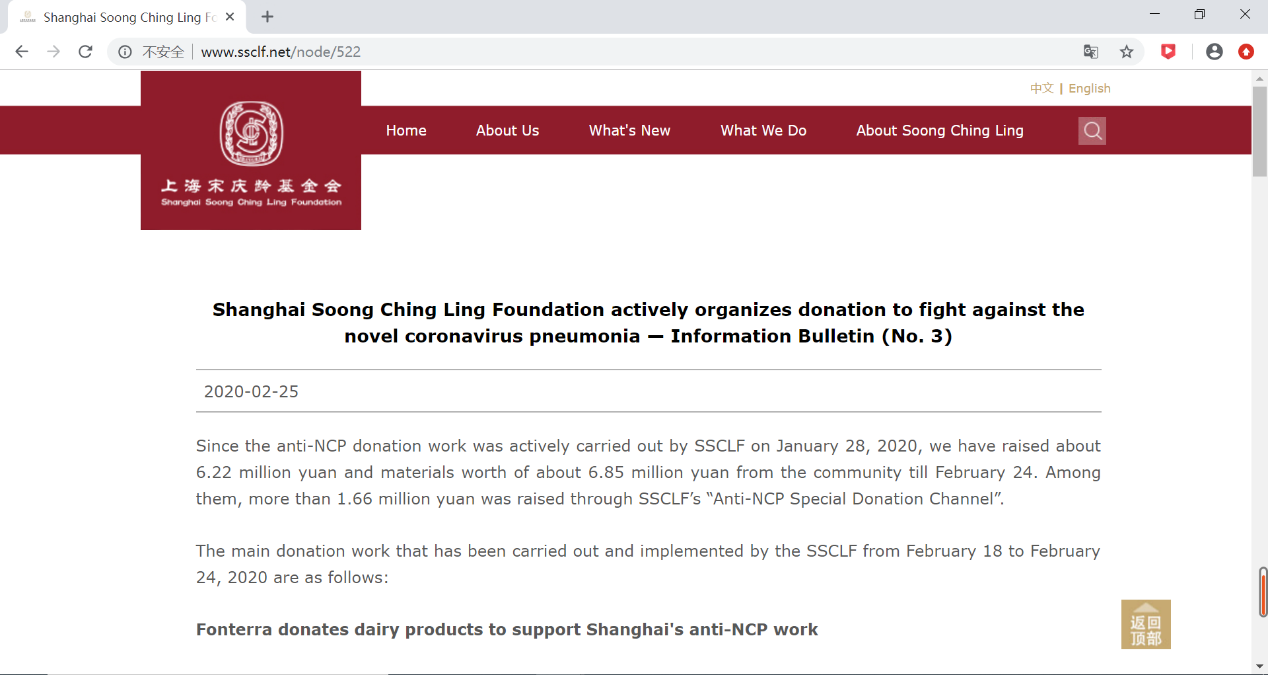Open the Home menu item
Image resolution: width=1268 pixels, height=675 pixels.
pyautogui.click(x=406, y=131)
